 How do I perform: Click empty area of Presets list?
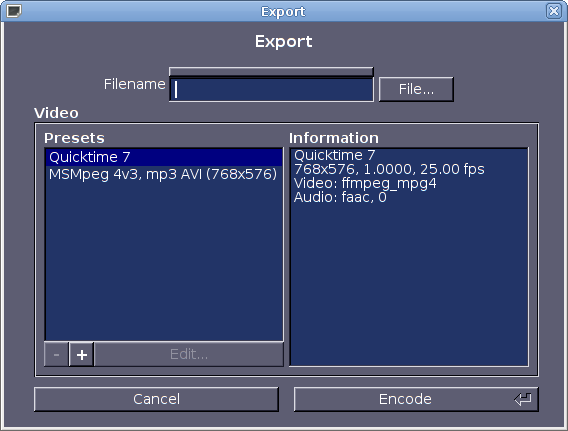tap(164, 261)
